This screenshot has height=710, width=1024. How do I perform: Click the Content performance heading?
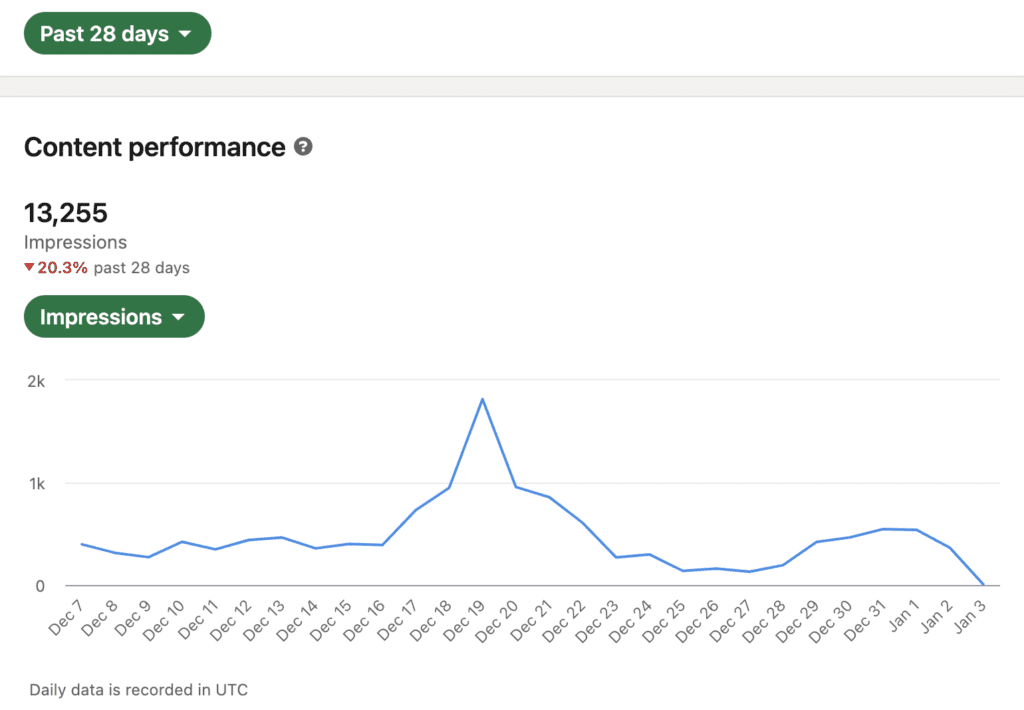pyautogui.click(x=155, y=147)
